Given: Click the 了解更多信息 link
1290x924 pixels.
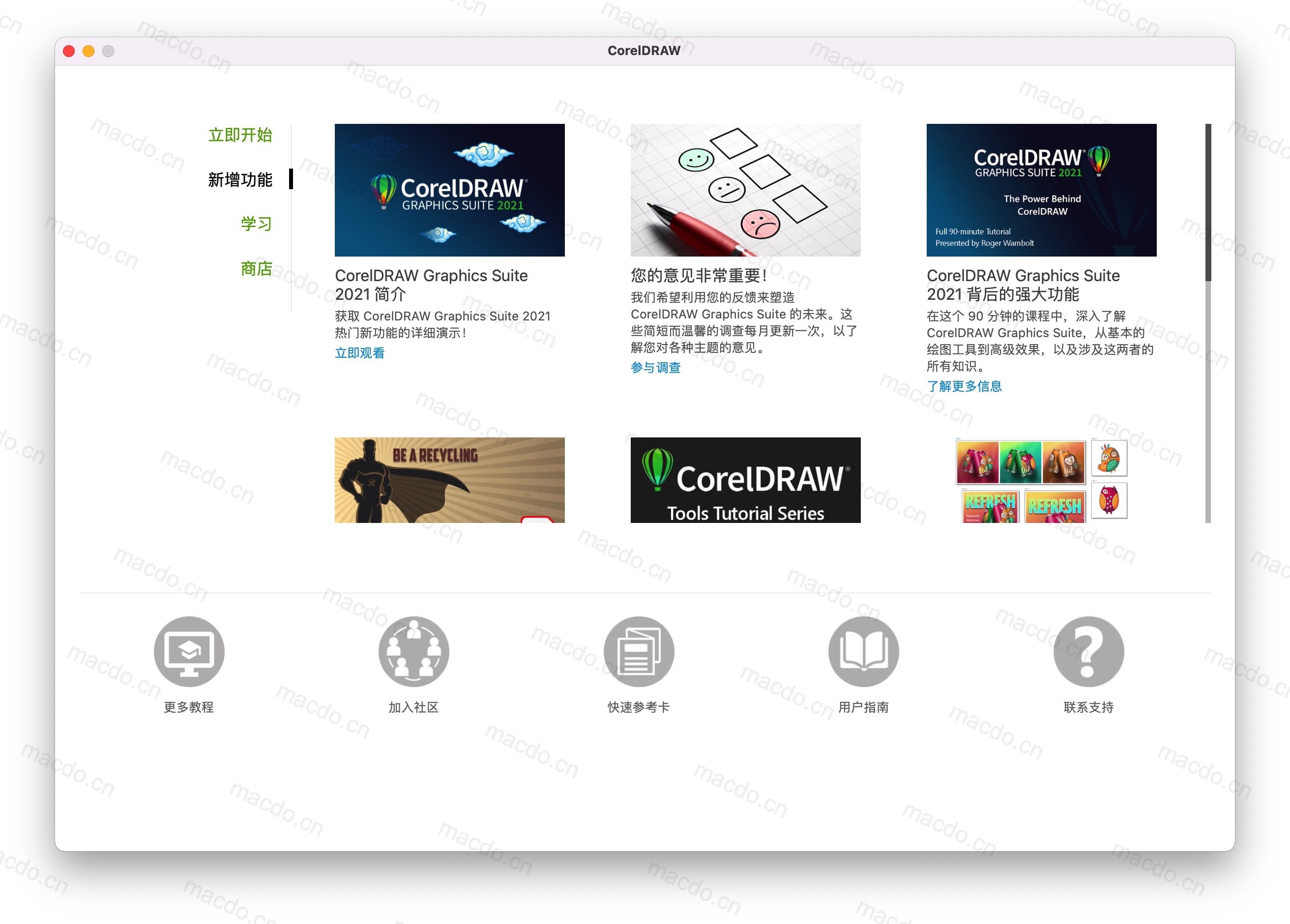Looking at the screenshot, I should [x=964, y=386].
